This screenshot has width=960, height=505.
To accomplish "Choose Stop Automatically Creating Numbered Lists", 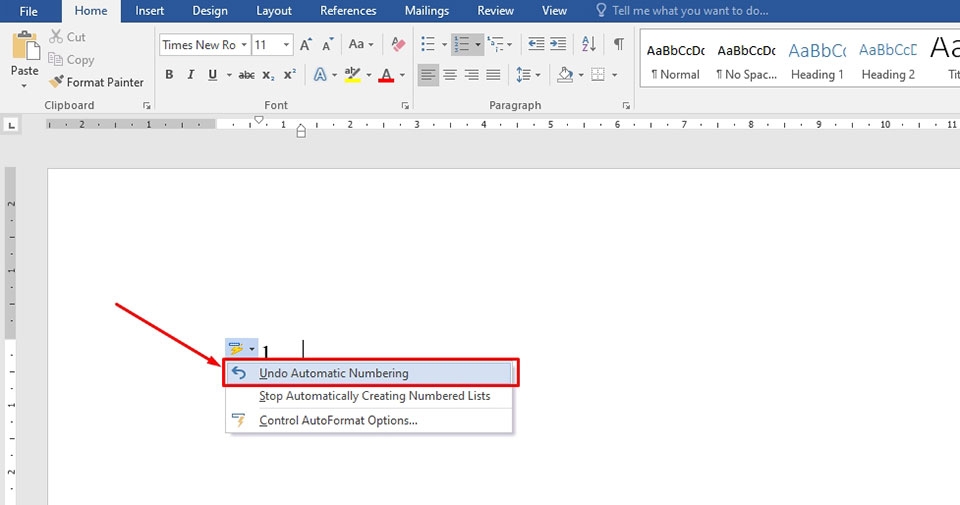I will click(370, 396).
